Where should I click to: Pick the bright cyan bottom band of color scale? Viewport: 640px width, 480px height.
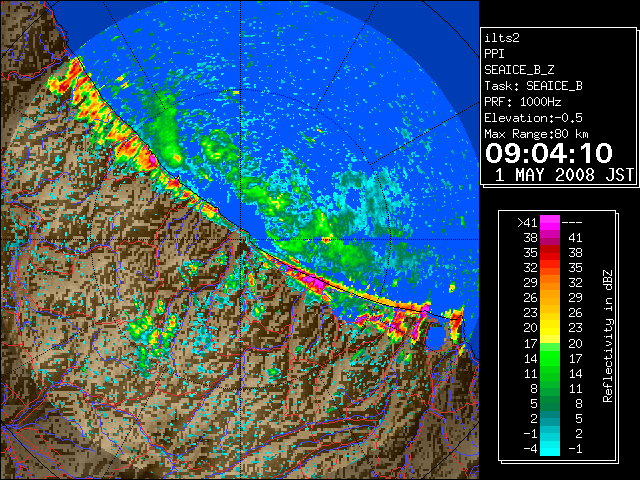click(550, 448)
